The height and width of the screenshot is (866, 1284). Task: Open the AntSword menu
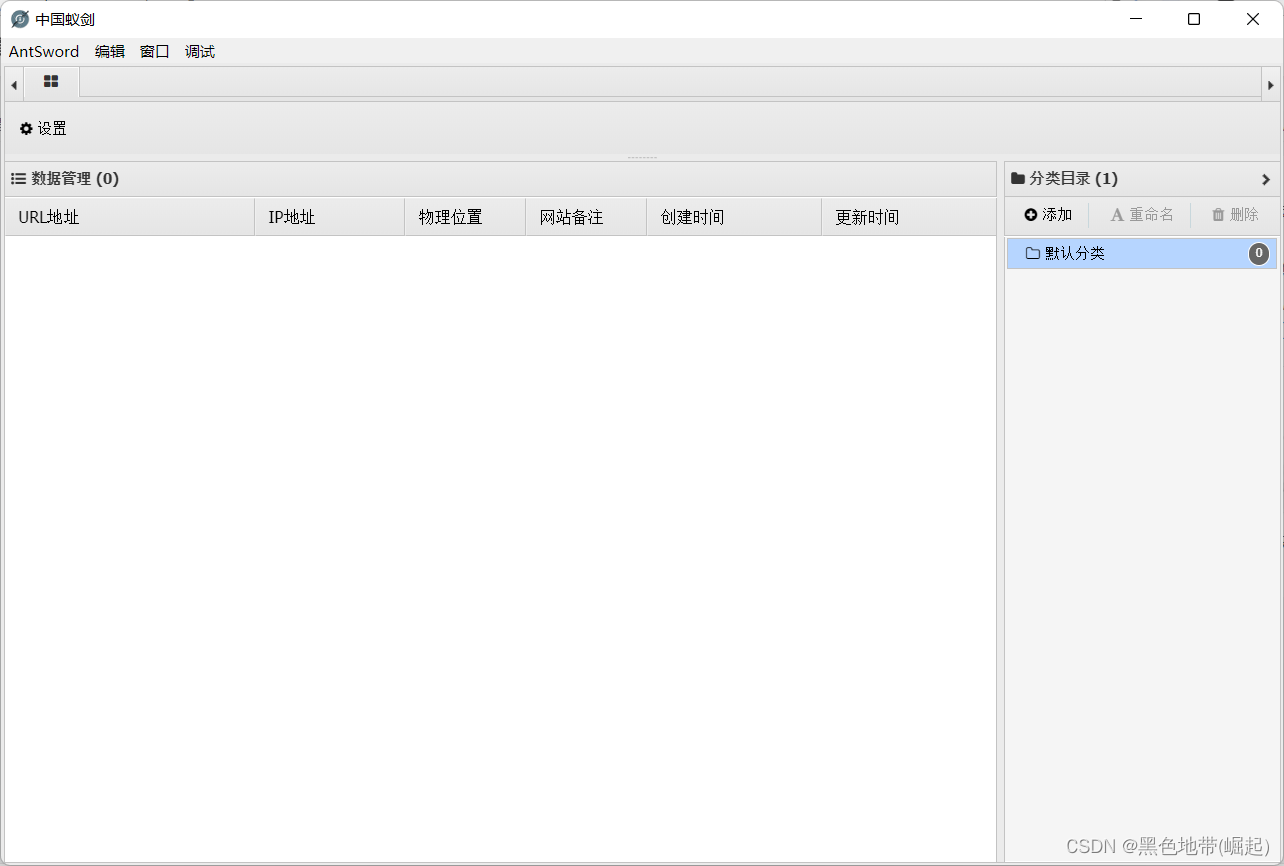pos(44,52)
